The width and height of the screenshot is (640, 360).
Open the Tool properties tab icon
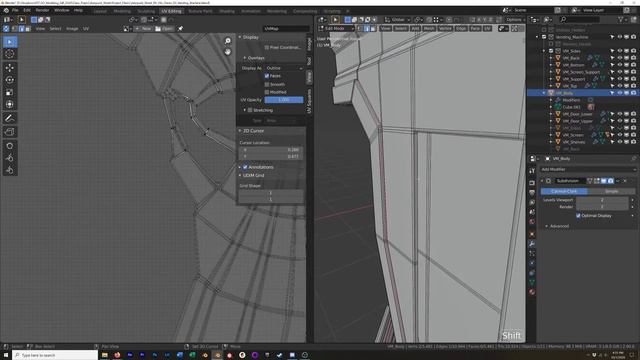tap(532, 171)
